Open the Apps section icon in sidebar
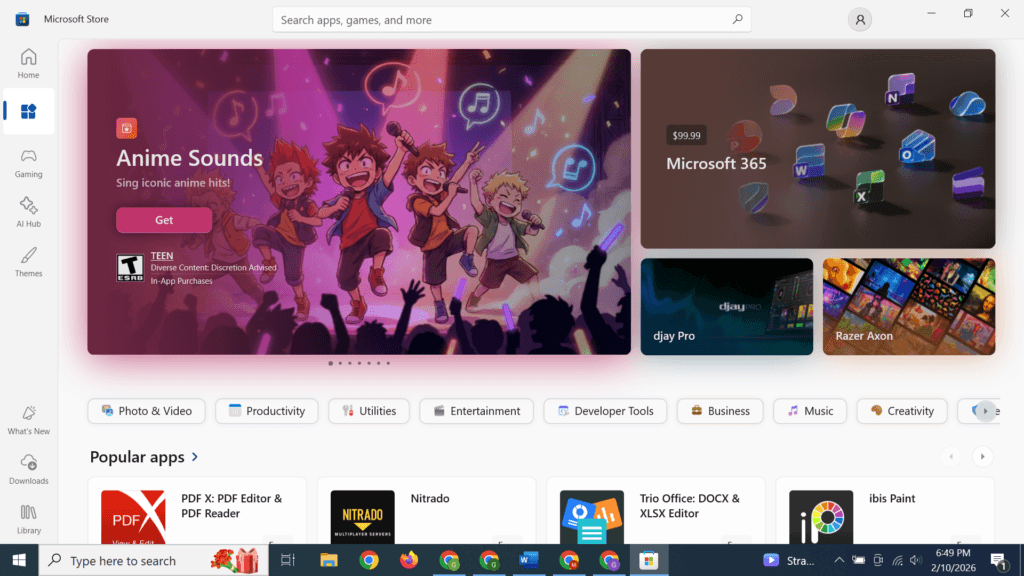Viewport: 1024px width, 576px height. pyautogui.click(x=28, y=112)
